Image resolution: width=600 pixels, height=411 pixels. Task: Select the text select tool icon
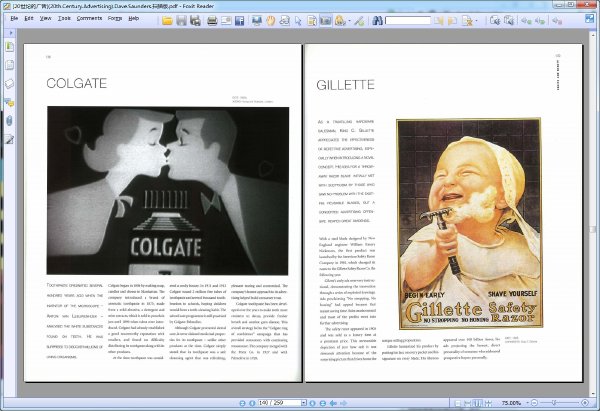[x=312, y=21]
